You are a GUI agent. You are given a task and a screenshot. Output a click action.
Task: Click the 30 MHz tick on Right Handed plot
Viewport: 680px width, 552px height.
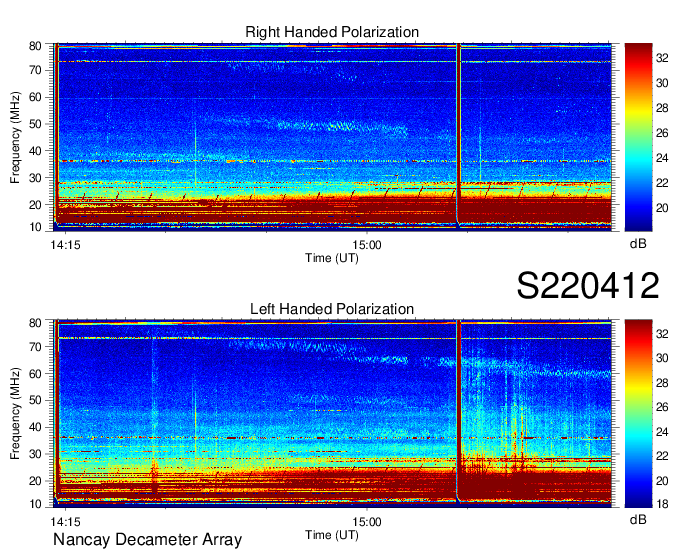(35, 178)
